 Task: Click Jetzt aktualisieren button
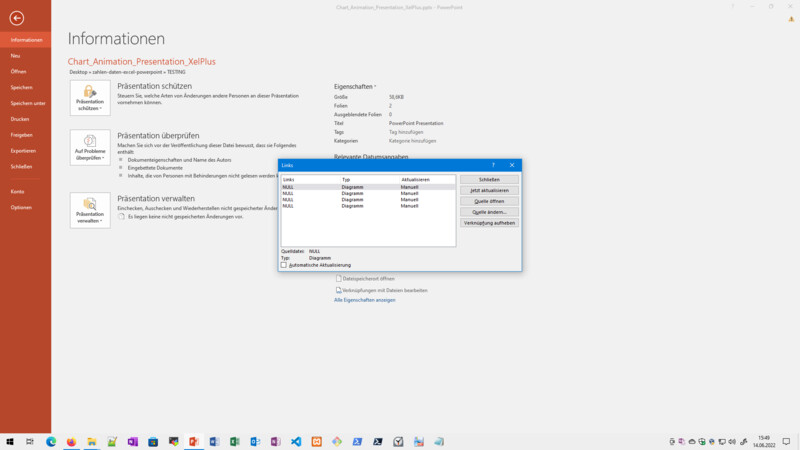pyautogui.click(x=489, y=190)
